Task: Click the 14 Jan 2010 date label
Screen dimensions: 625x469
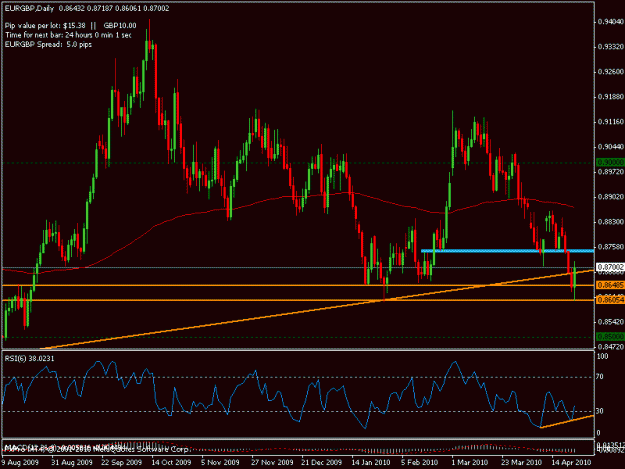Action: [371, 463]
